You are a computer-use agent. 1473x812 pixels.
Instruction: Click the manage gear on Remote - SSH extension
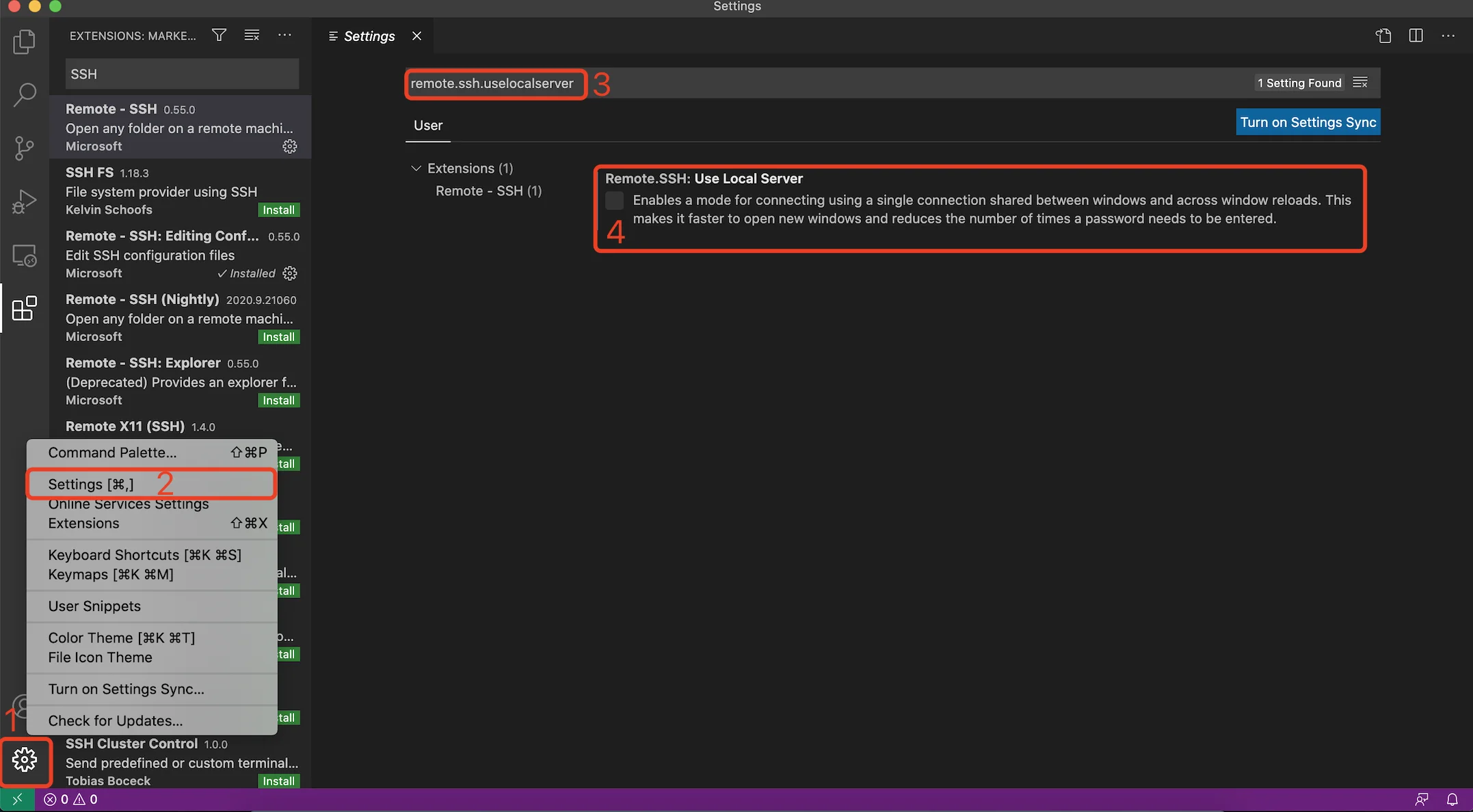tap(289, 146)
